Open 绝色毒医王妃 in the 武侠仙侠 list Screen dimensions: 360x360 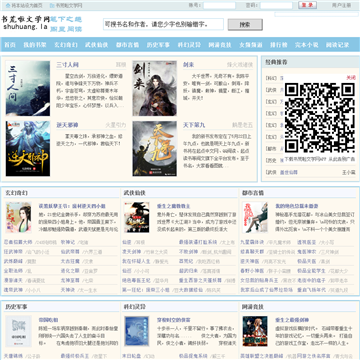136,280
